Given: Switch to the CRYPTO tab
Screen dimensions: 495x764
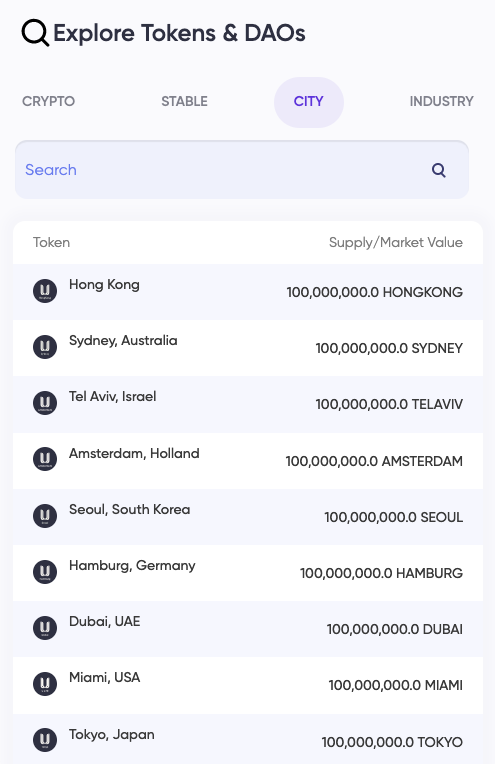Looking at the screenshot, I should [48, 101].
